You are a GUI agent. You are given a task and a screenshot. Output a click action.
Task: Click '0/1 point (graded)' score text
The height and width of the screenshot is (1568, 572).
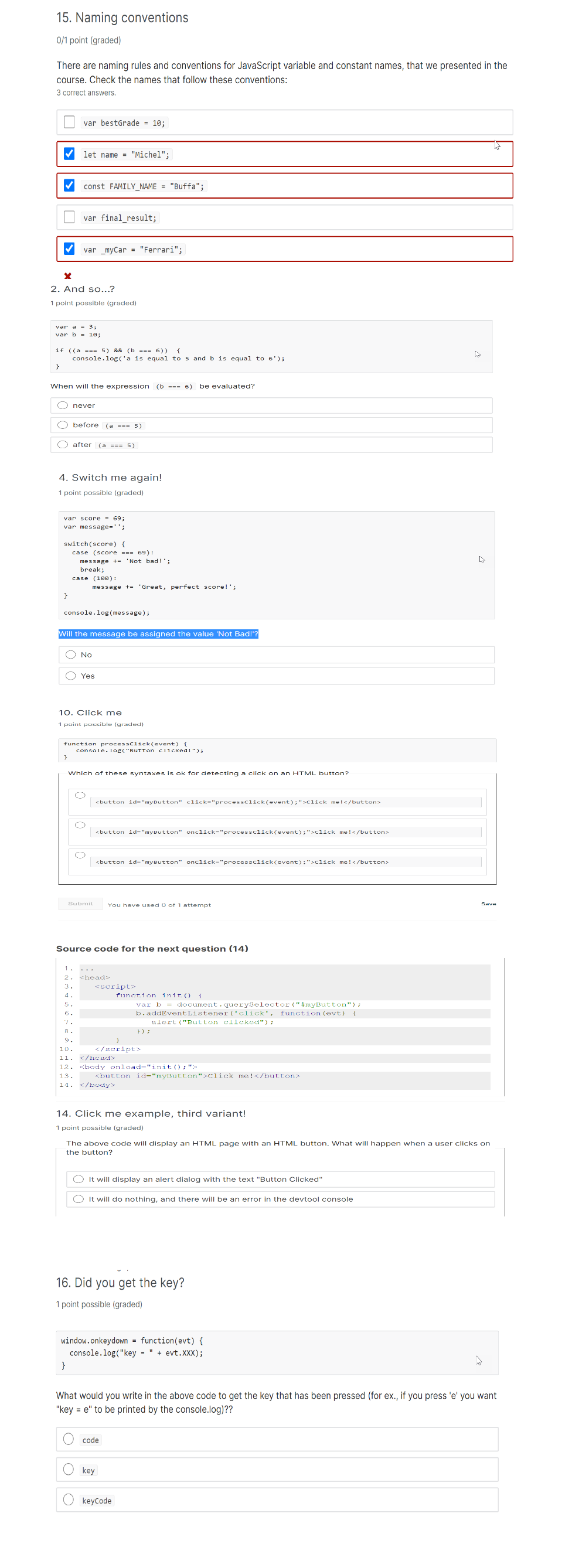click(x=89, y=40)
